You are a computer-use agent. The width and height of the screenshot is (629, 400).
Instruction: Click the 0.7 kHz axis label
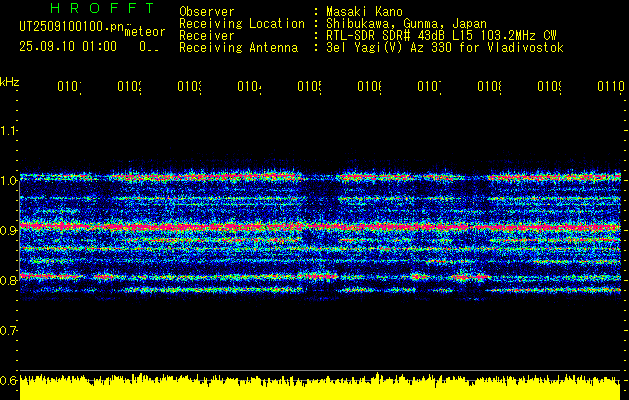pos(8,330)
